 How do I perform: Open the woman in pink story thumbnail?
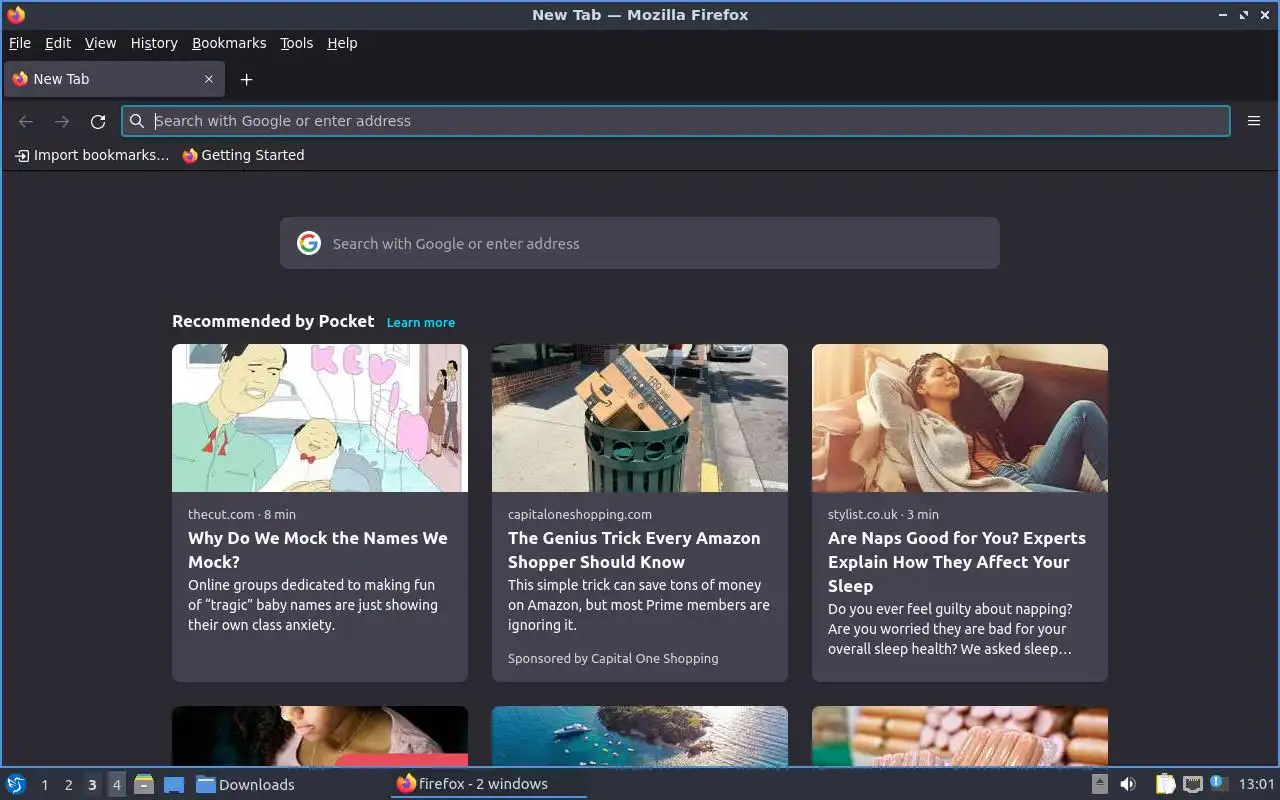[x=320, y=736]
